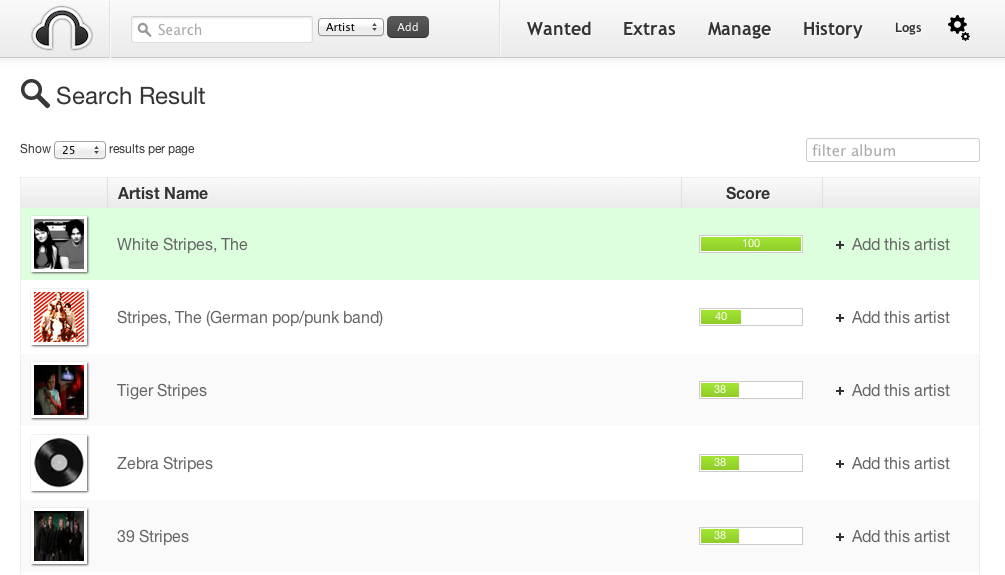This screenshot has width=1005, height=575.
Task: Click the 38 score bar for Zebra Stripes
Action: [751, 463]
